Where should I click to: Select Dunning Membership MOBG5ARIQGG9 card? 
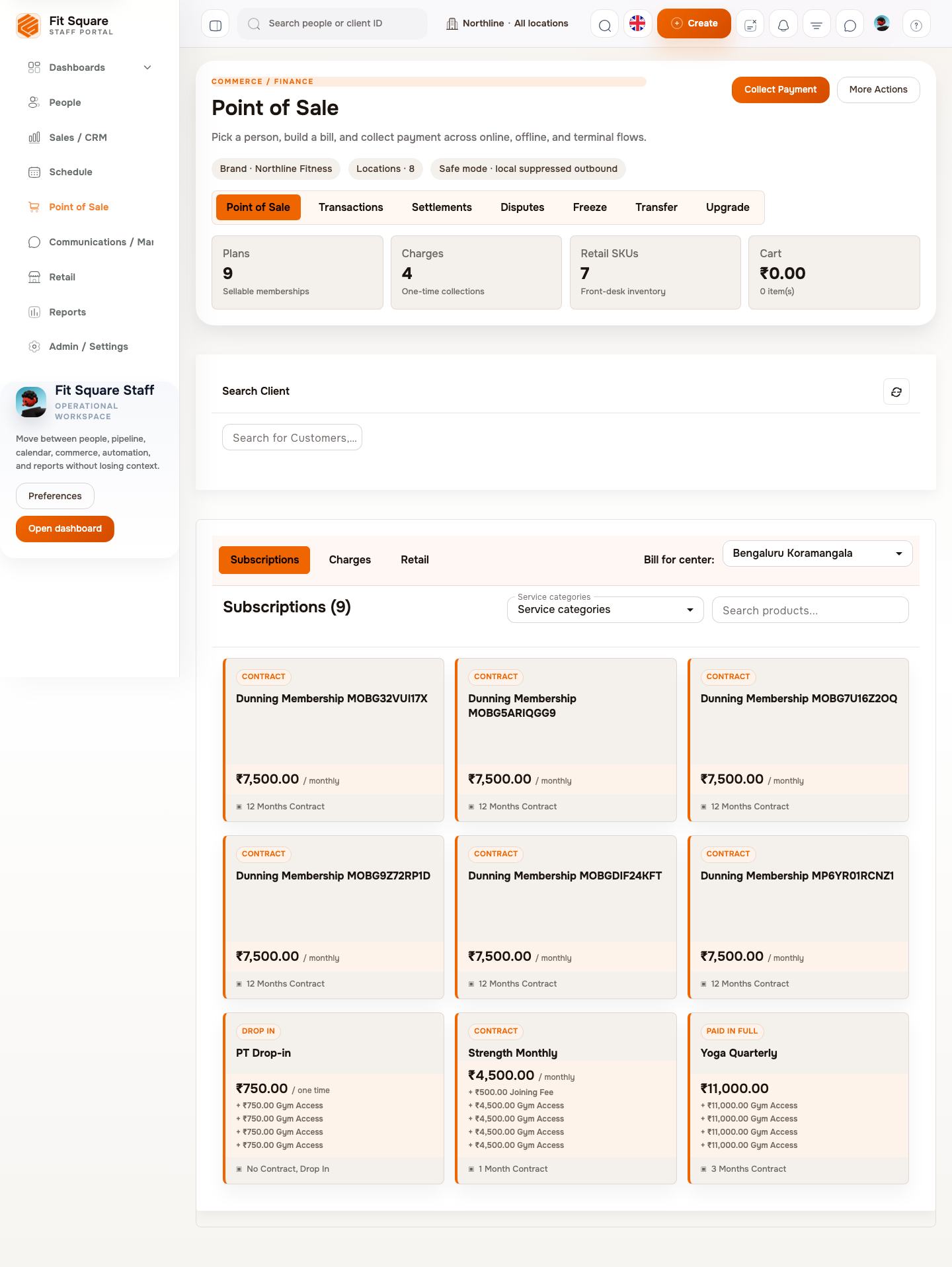pos(566,740)
